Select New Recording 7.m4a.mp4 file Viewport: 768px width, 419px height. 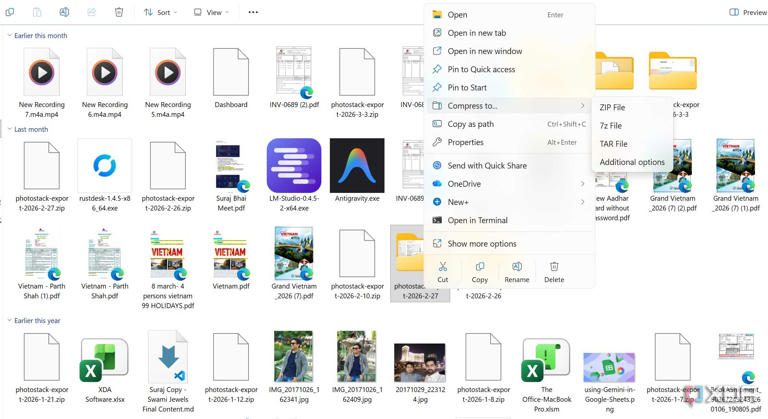tap(42, 82)
